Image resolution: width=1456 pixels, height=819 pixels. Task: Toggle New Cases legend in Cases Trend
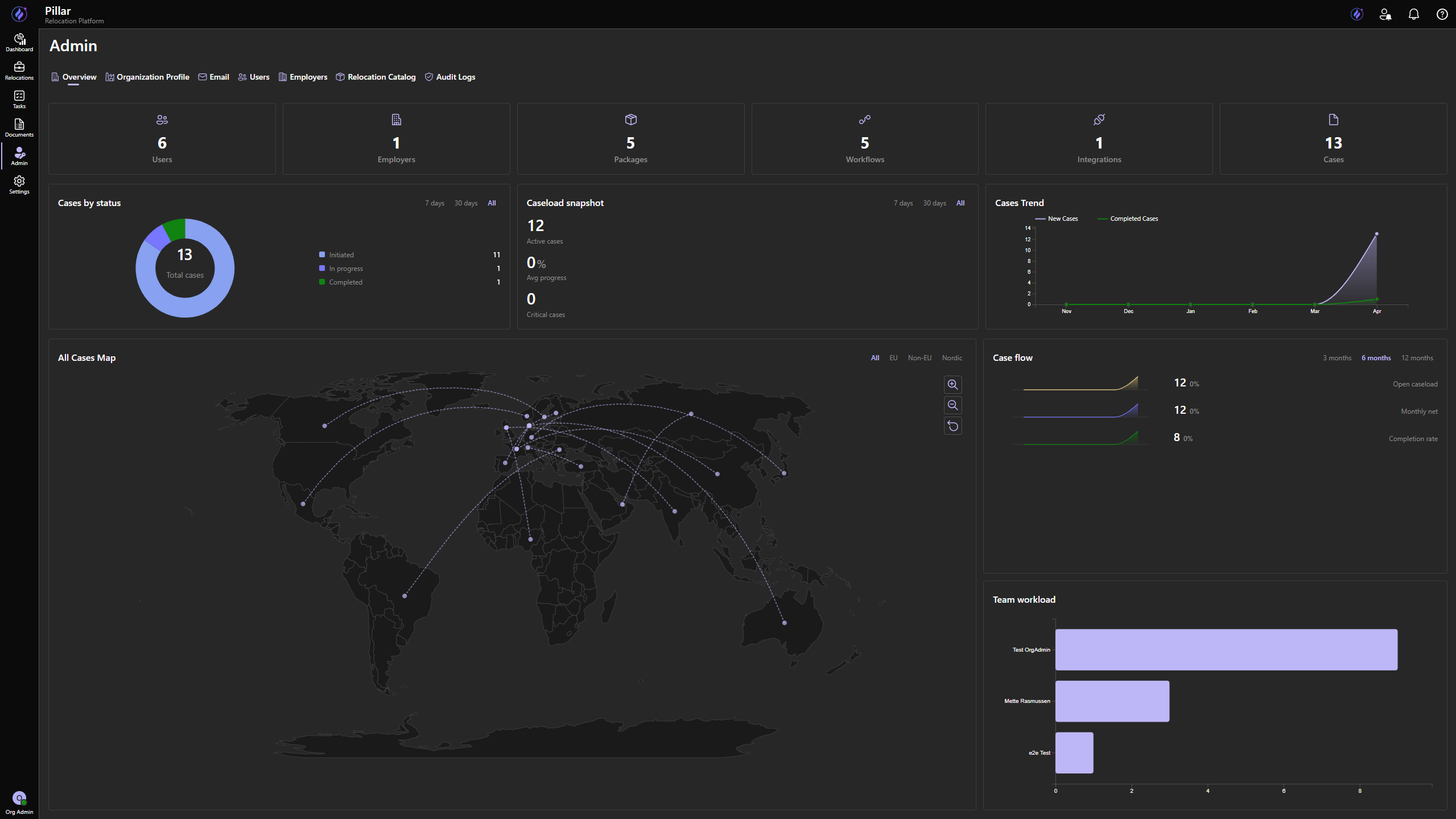coord(1057,219)
